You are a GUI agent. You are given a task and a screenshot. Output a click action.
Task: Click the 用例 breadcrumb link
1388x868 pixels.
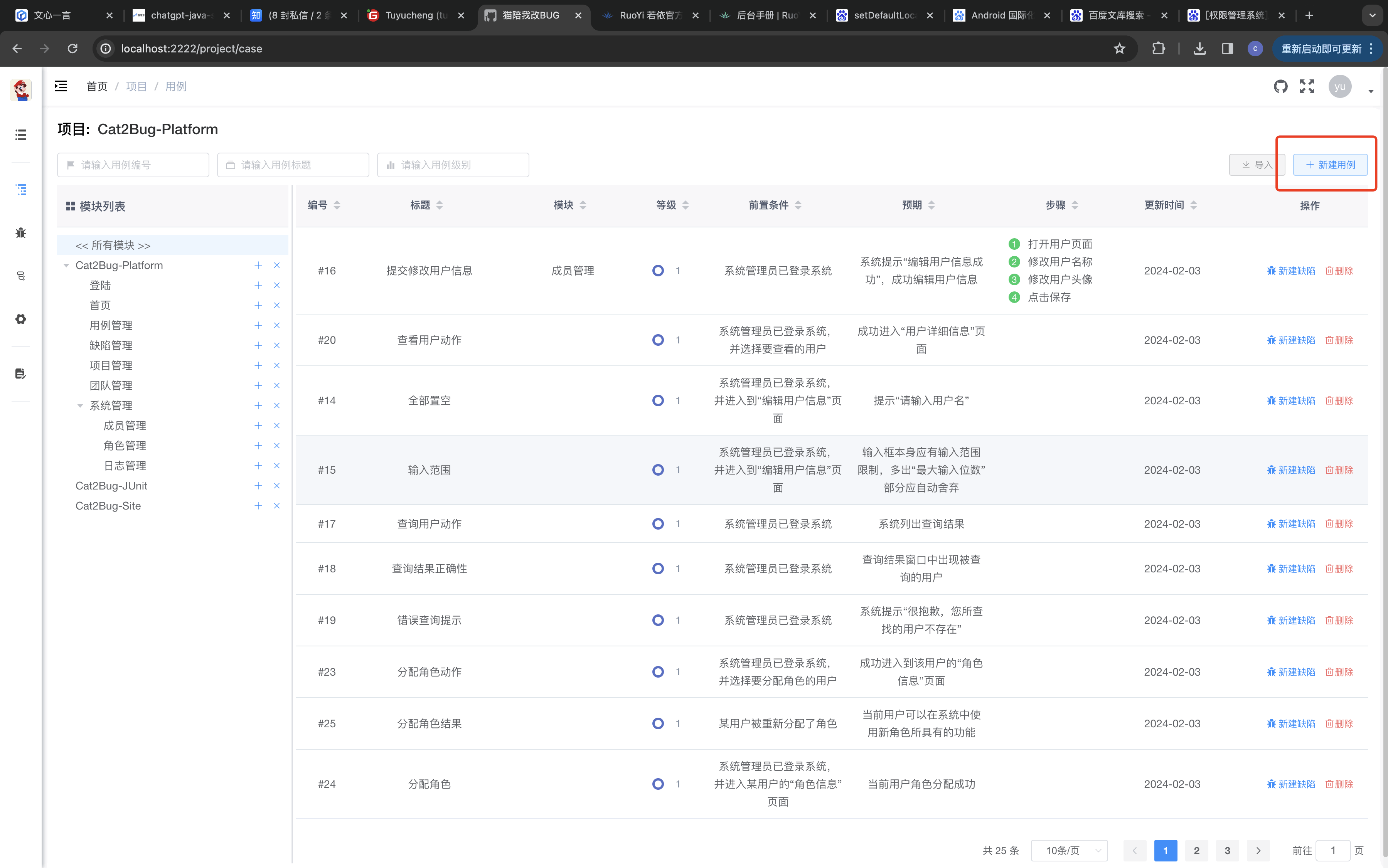(x=175, y=86)
